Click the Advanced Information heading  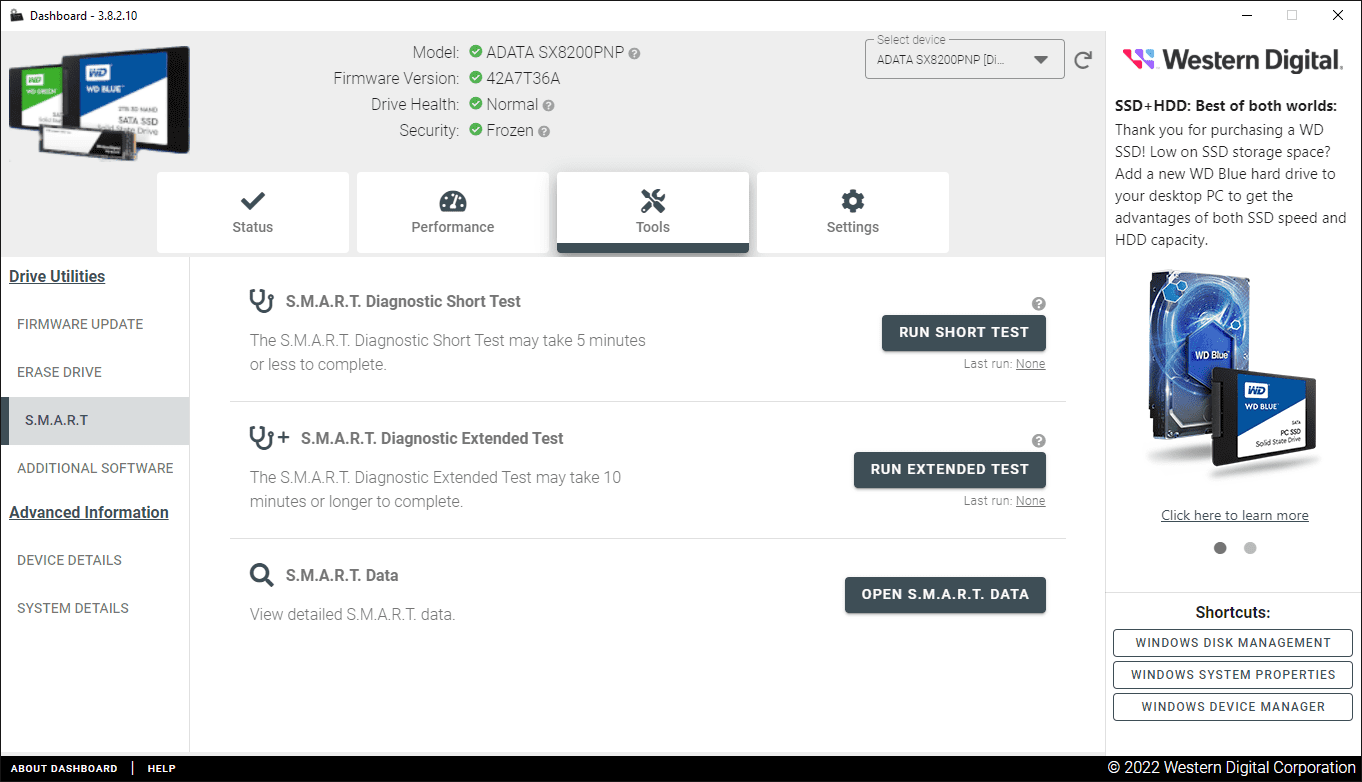pos(89,513)
